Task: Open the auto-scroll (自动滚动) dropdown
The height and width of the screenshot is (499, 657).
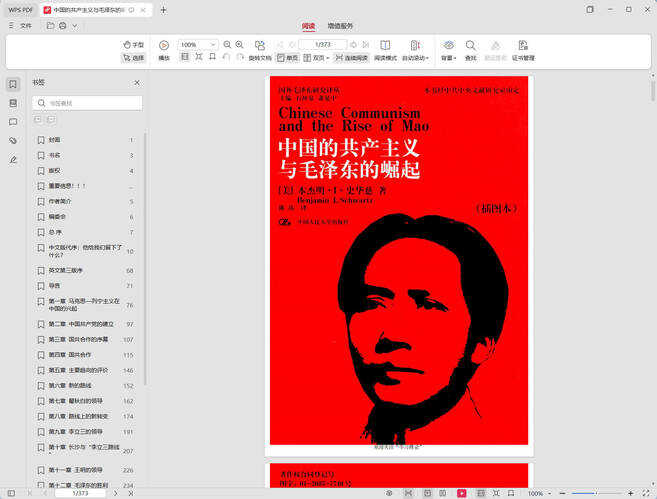Action: (415, 58)
